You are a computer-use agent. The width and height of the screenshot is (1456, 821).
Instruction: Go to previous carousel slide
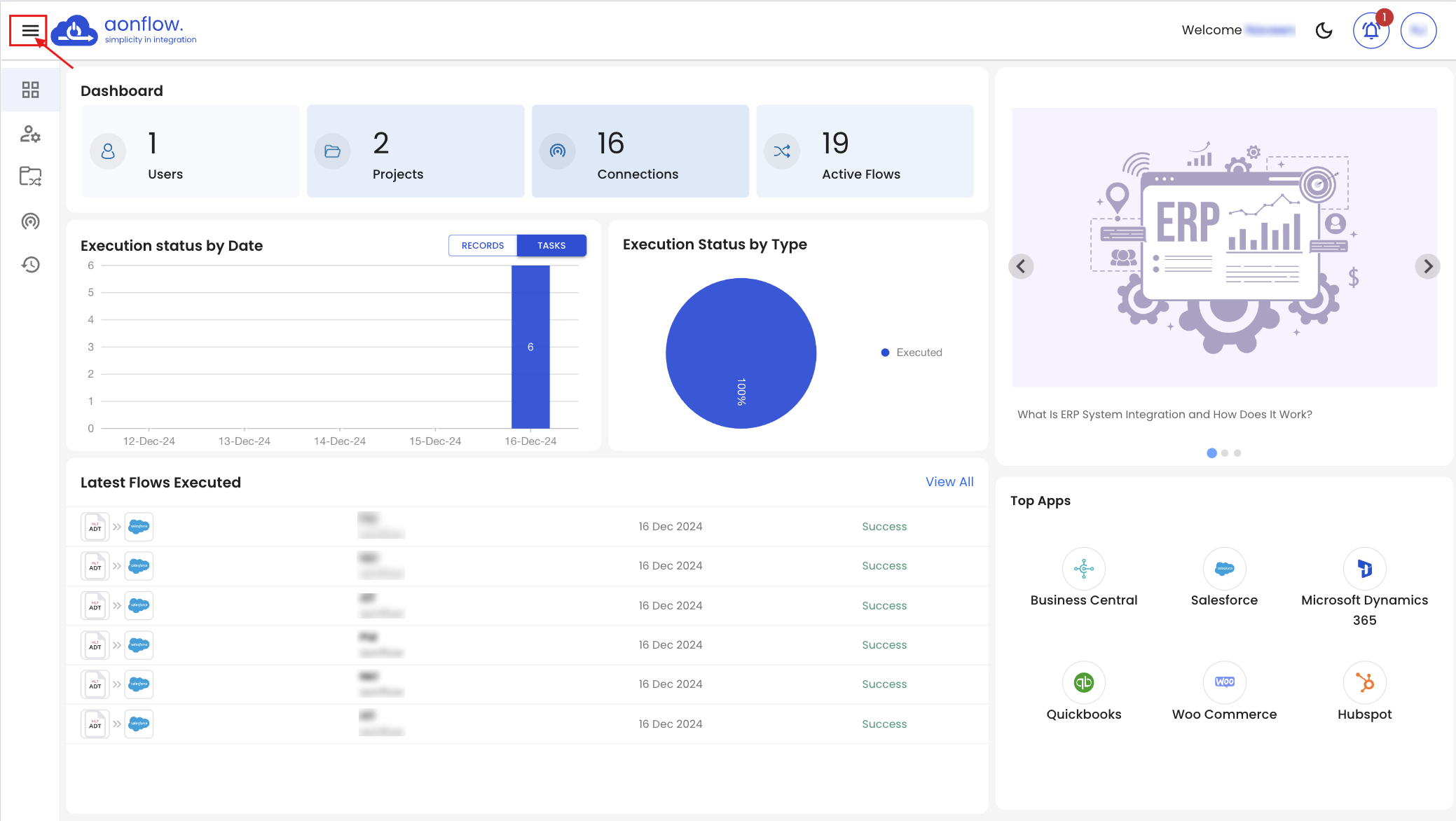1021,266
